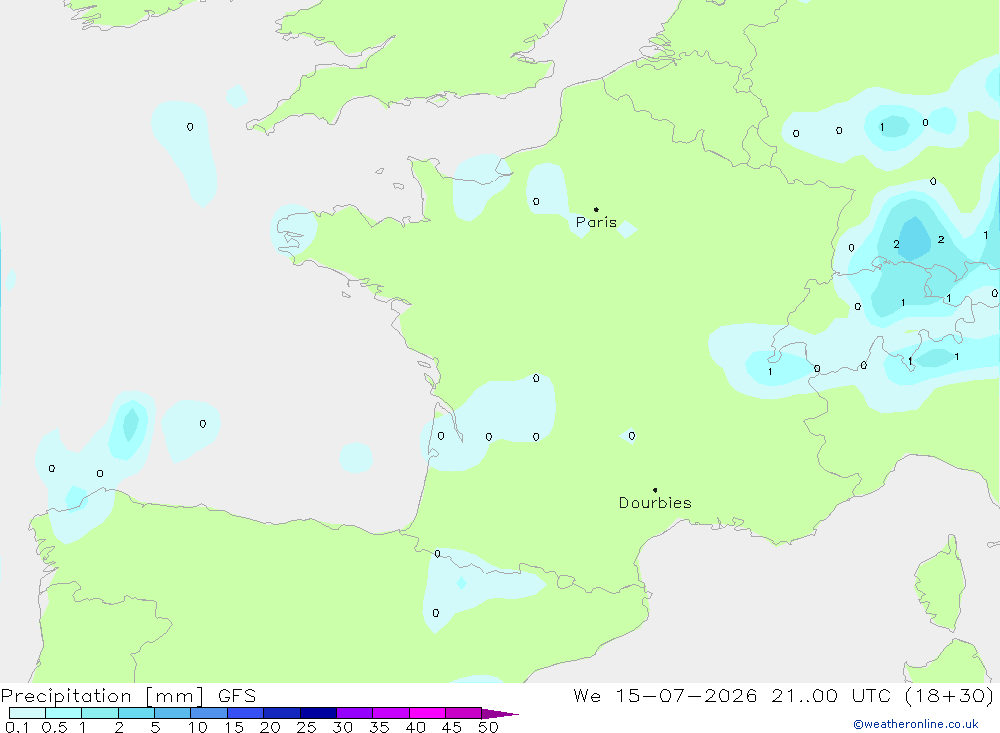Select the black dot marking Dourbies
Viewport: 1000px width, 733px height.
click(655, 490)
